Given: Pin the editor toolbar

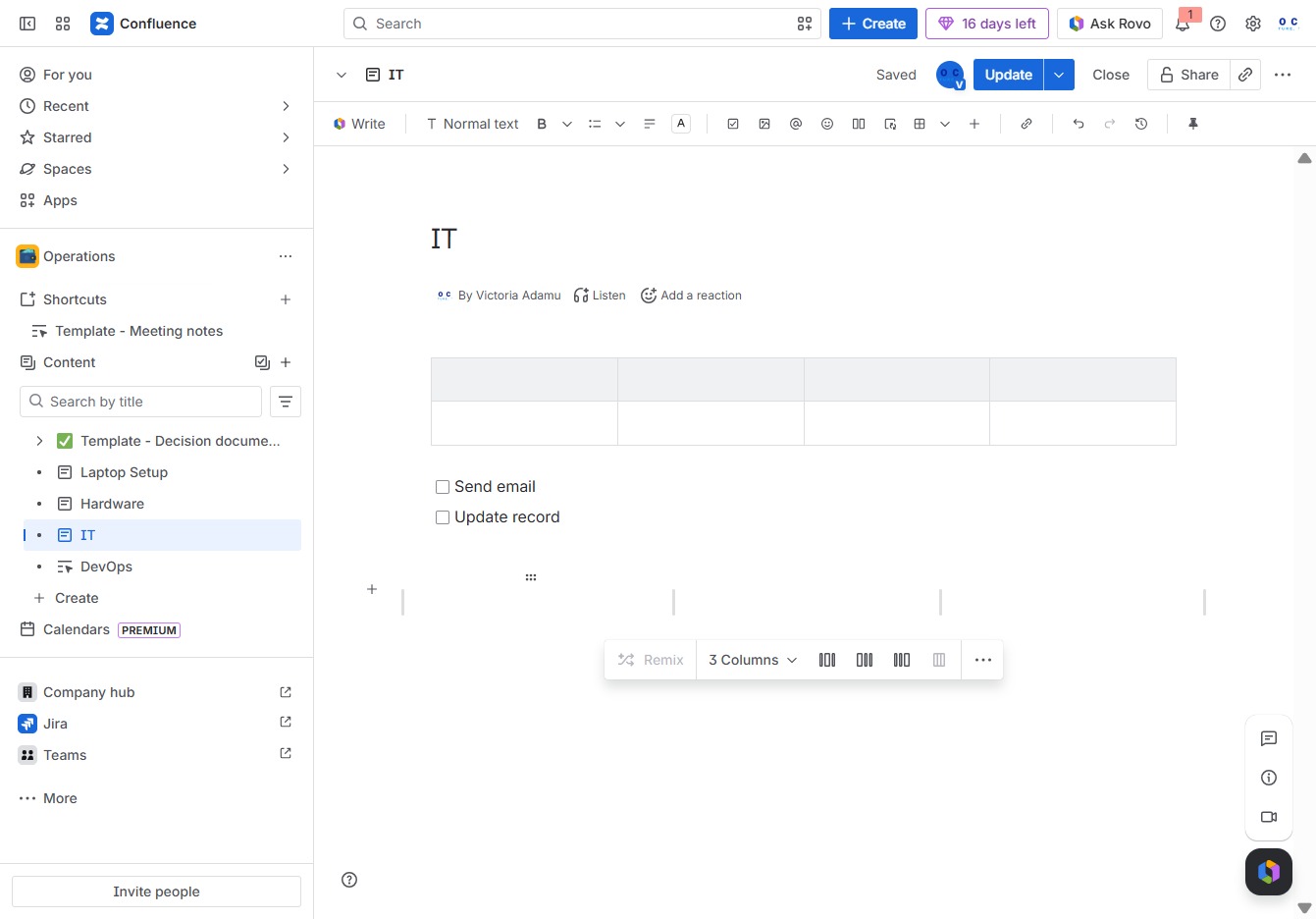Looking at the screenshot, I should tap(1193, 124).
